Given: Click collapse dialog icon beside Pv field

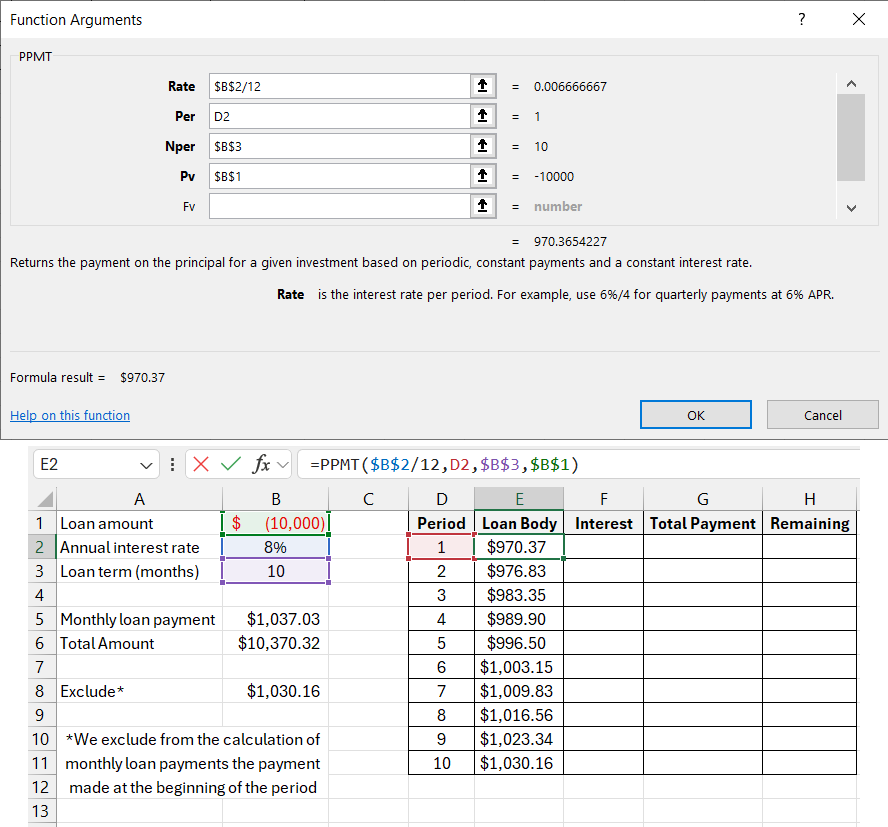Looking at the screenshot, I should tap(483, 176).
